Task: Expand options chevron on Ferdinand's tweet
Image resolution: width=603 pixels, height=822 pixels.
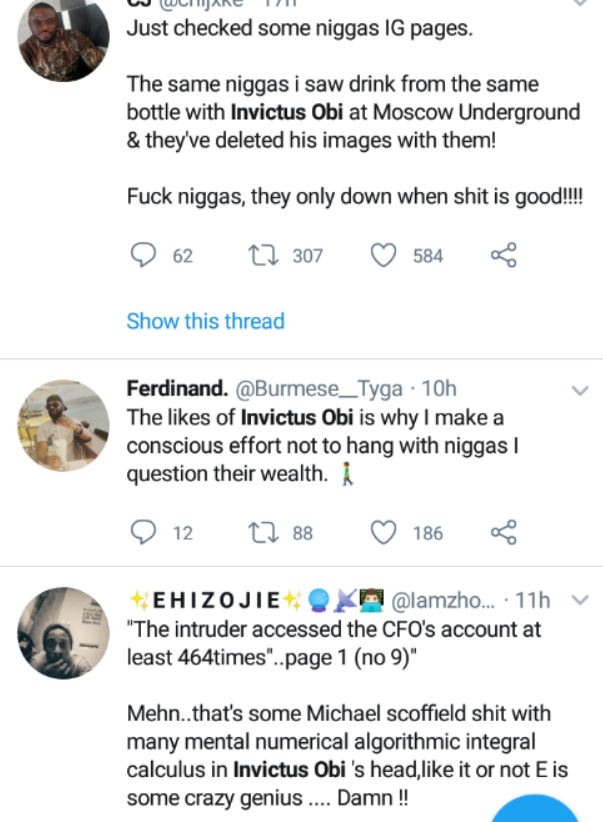Action: 579,390
